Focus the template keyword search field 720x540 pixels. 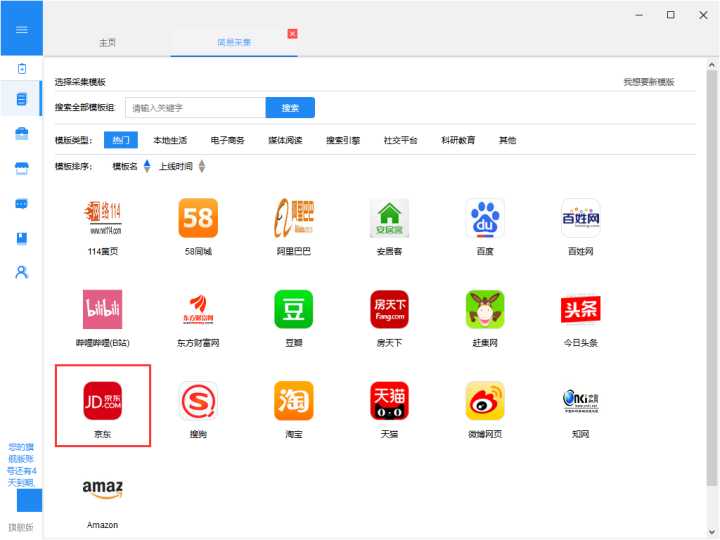195,108
